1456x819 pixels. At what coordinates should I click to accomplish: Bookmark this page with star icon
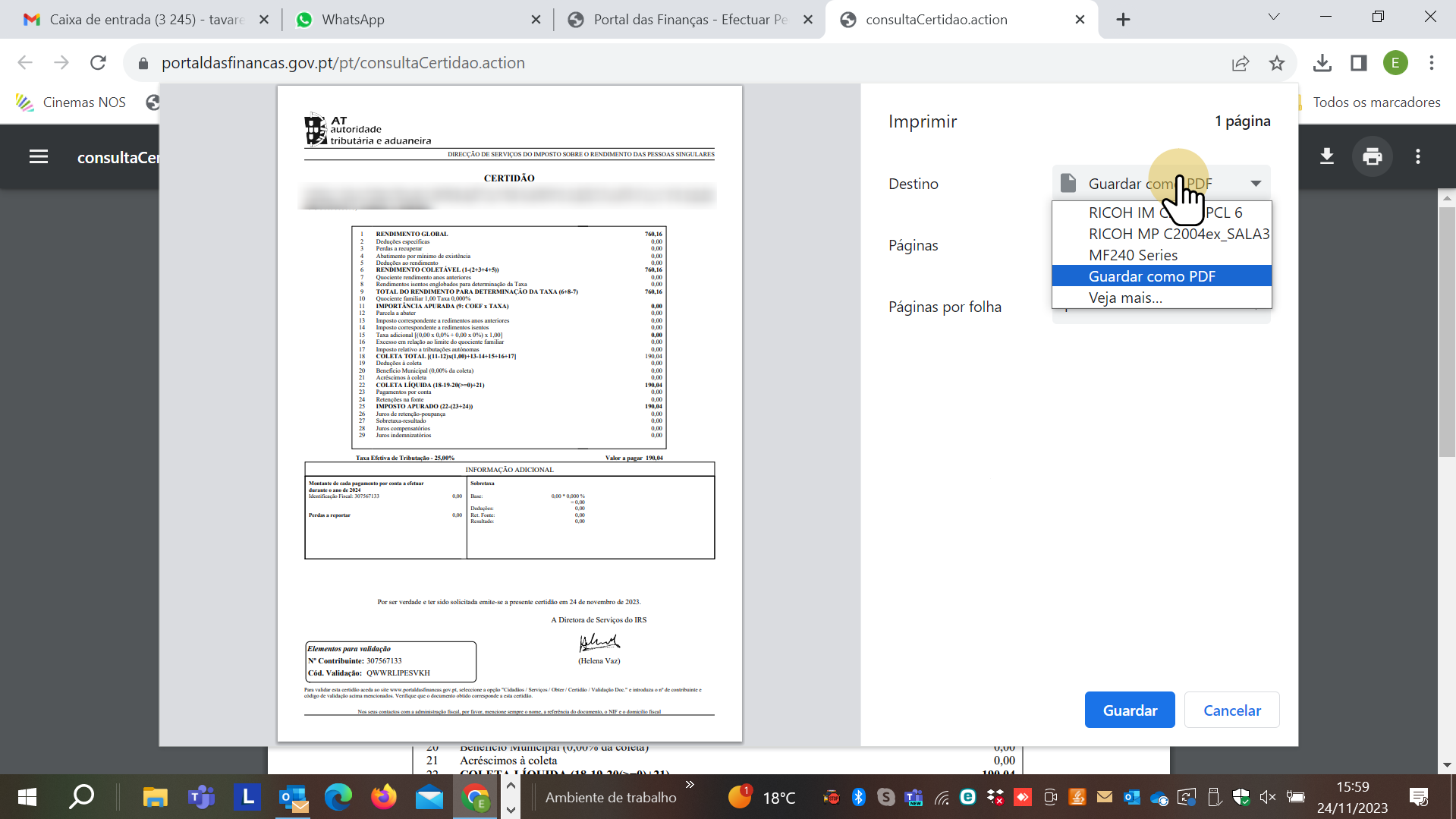1277,63
